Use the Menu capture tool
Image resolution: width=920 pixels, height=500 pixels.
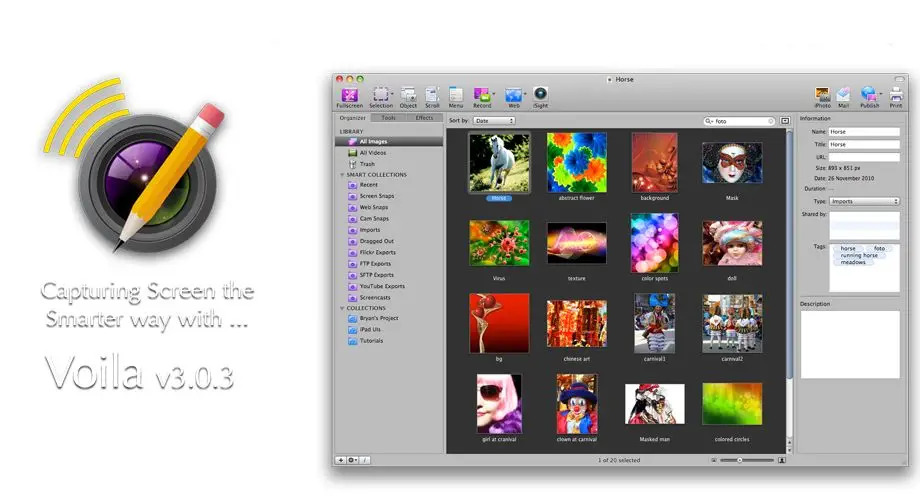456,97
